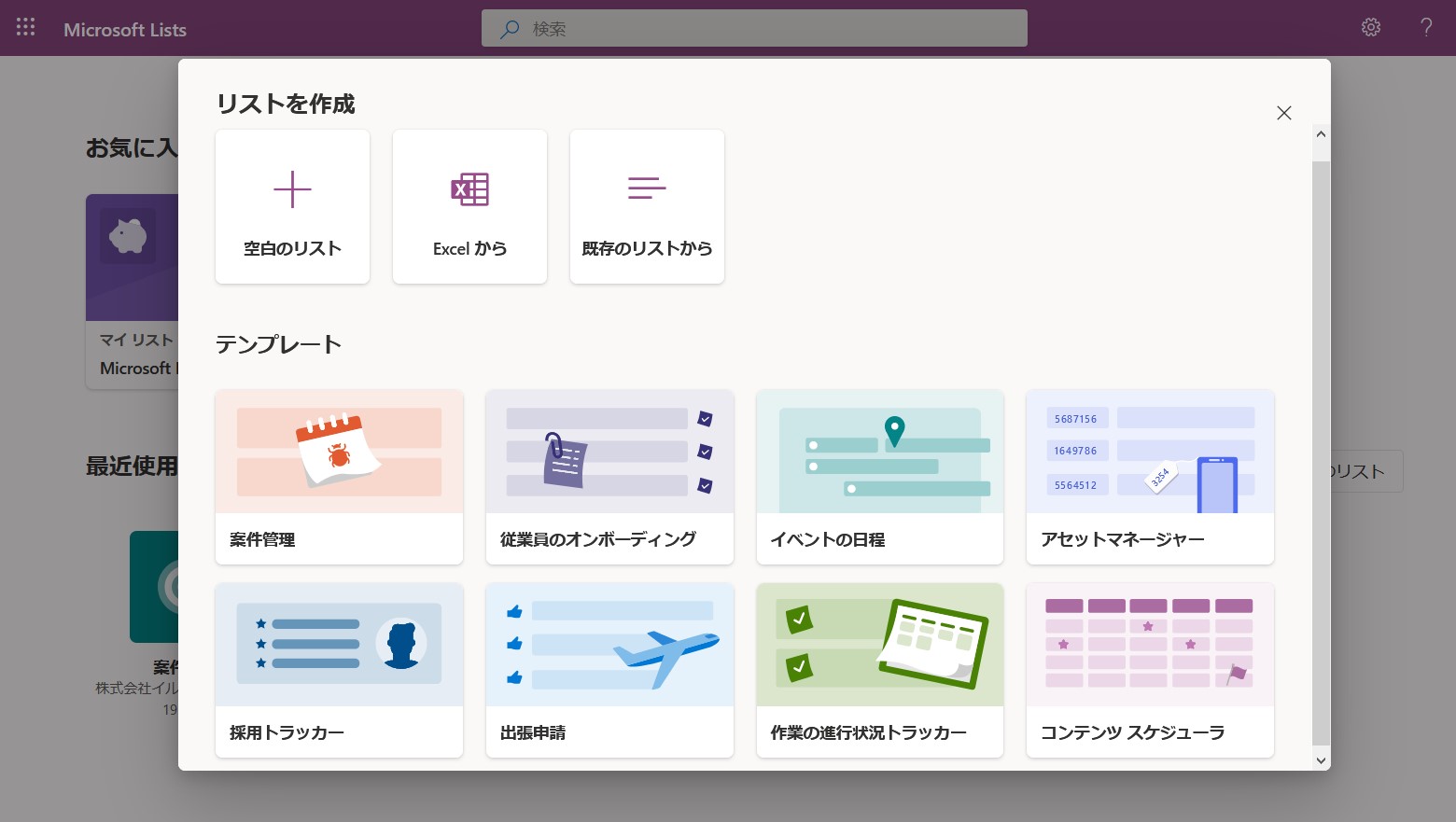Screen dimensions: 1456x822
Task: Click the 採用トラッカー label text
Action: (x=287, y=732)
